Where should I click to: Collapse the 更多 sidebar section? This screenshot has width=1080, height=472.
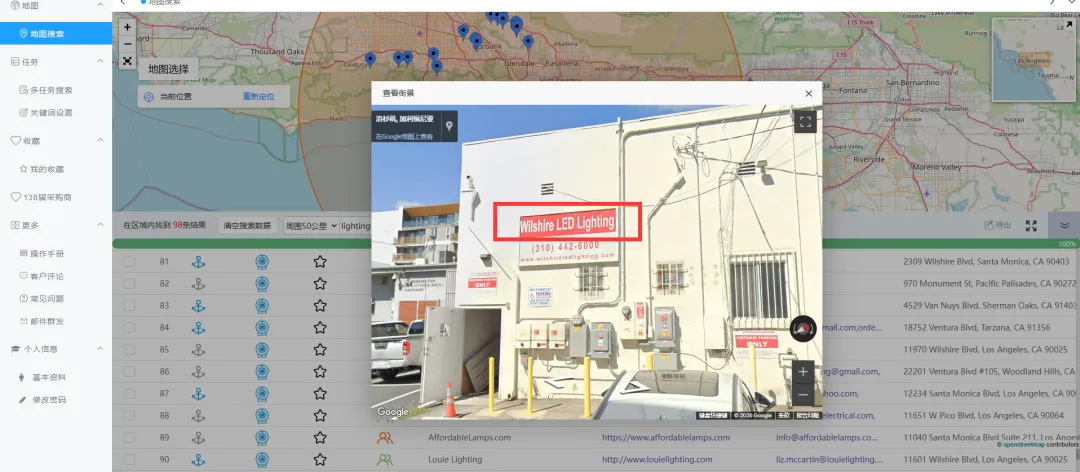pyautogui.click(x=100, y=225)
